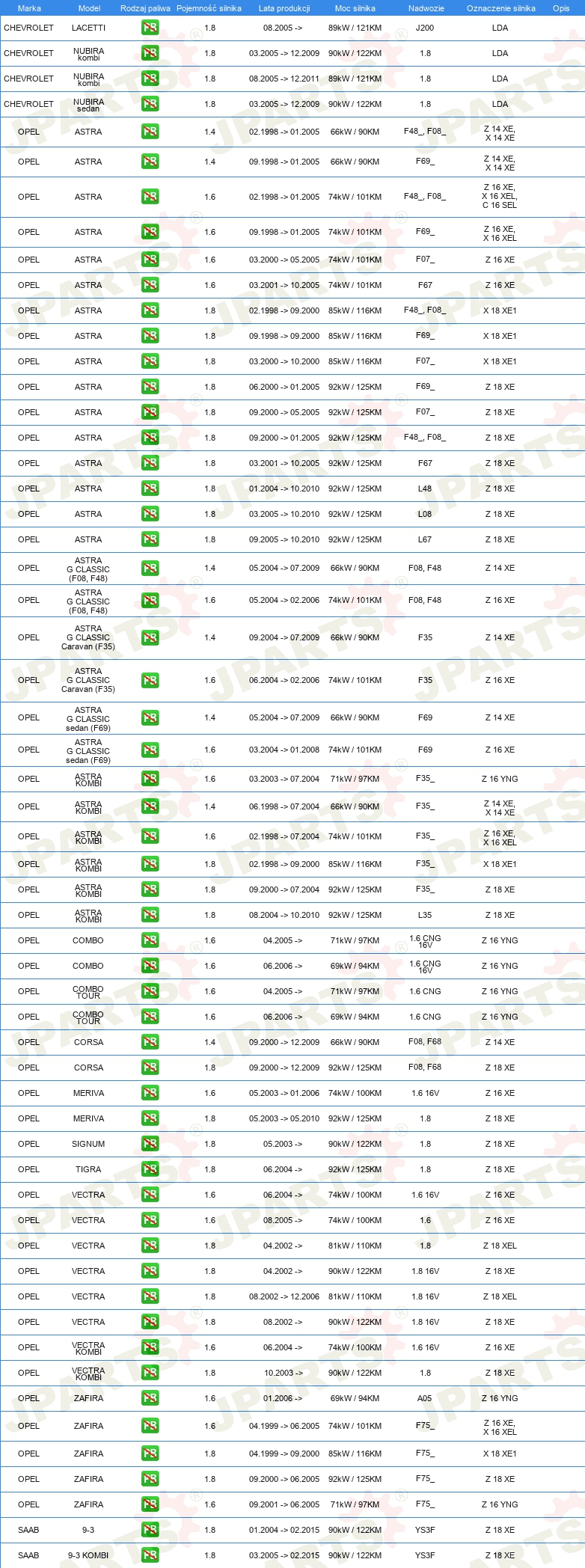Click the Rodzaj paliwa column header
This screenshot has height=1568, width=585.
pos(145,8)
